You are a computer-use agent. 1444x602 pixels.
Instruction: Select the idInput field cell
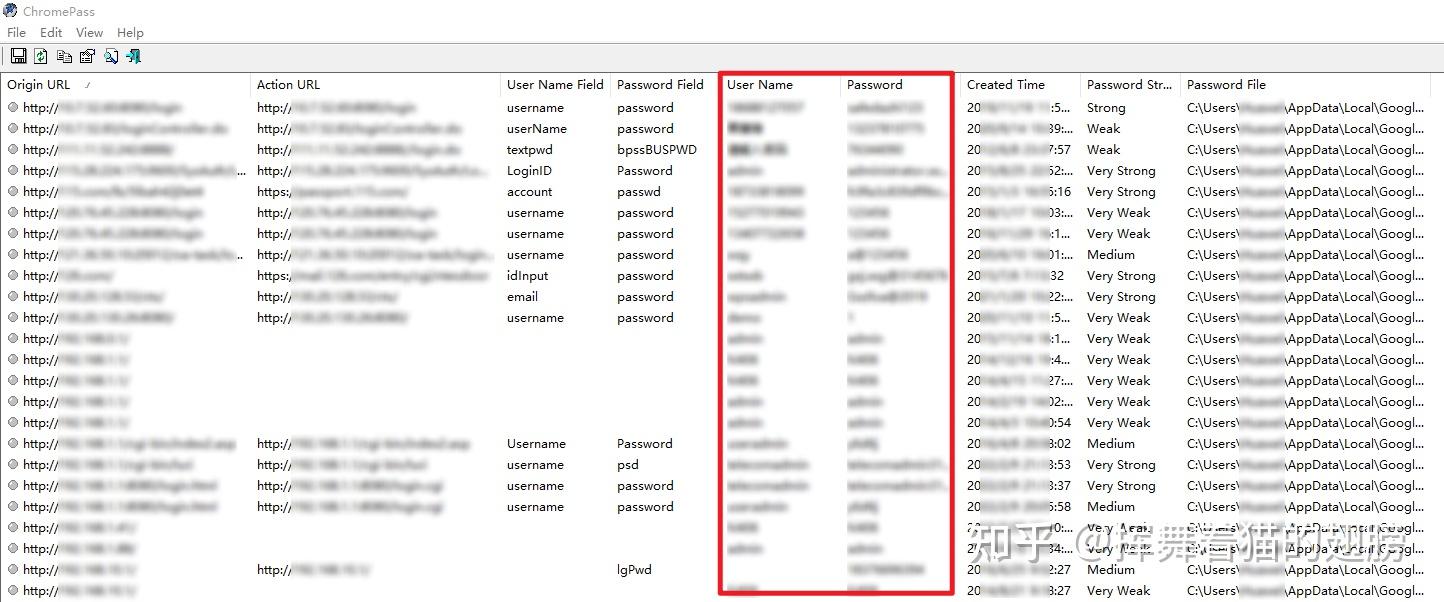pos(528,276)
